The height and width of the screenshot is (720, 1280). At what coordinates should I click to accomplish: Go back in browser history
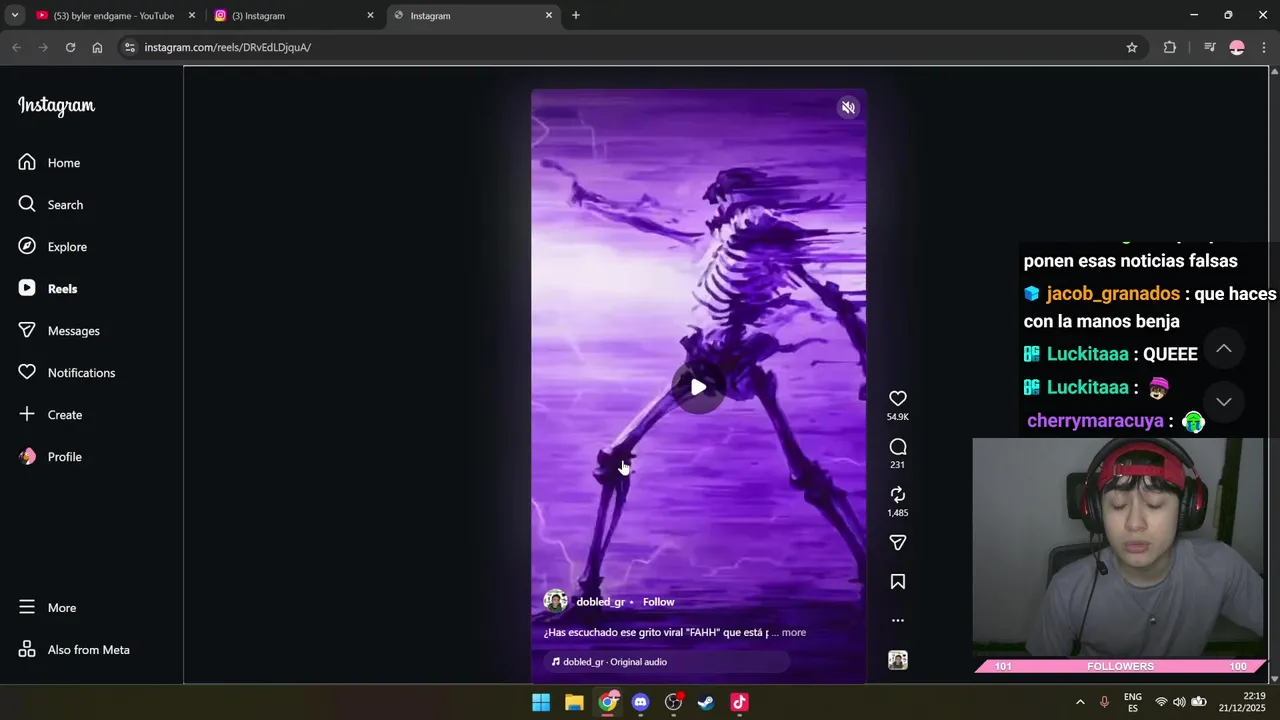[16, 47]
